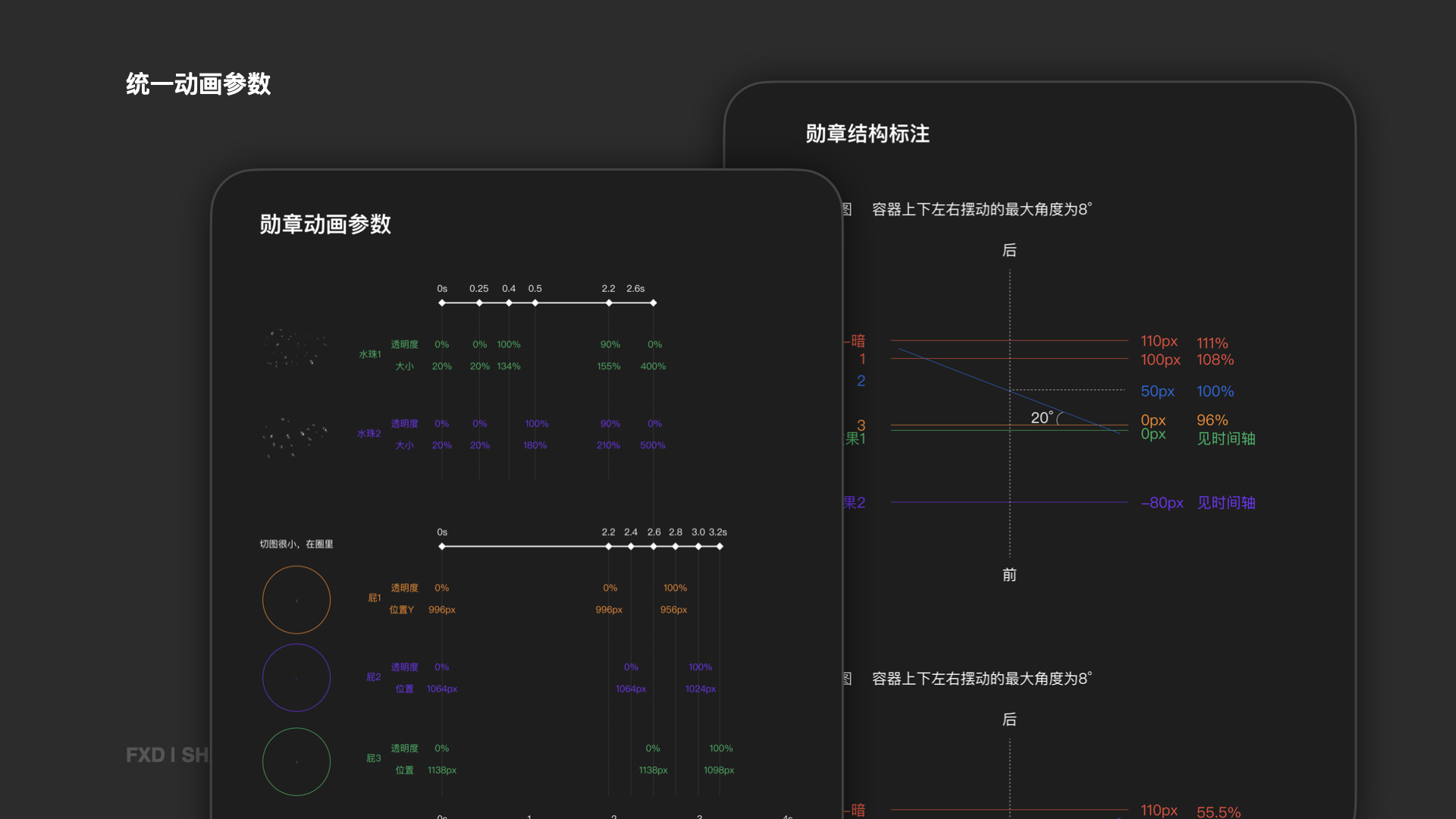Click the 勋章动画参数 card heading
This screenshot has height=819, width=1456.
[325, 224]
